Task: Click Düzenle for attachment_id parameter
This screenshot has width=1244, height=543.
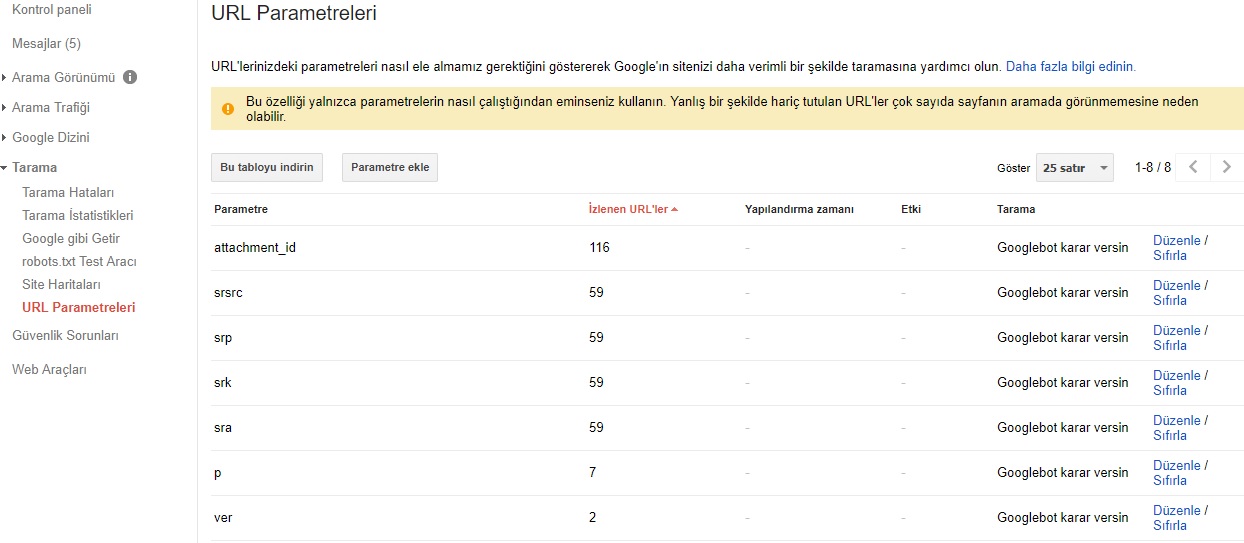Action: pyautogui.click(x=1176, y=240)
